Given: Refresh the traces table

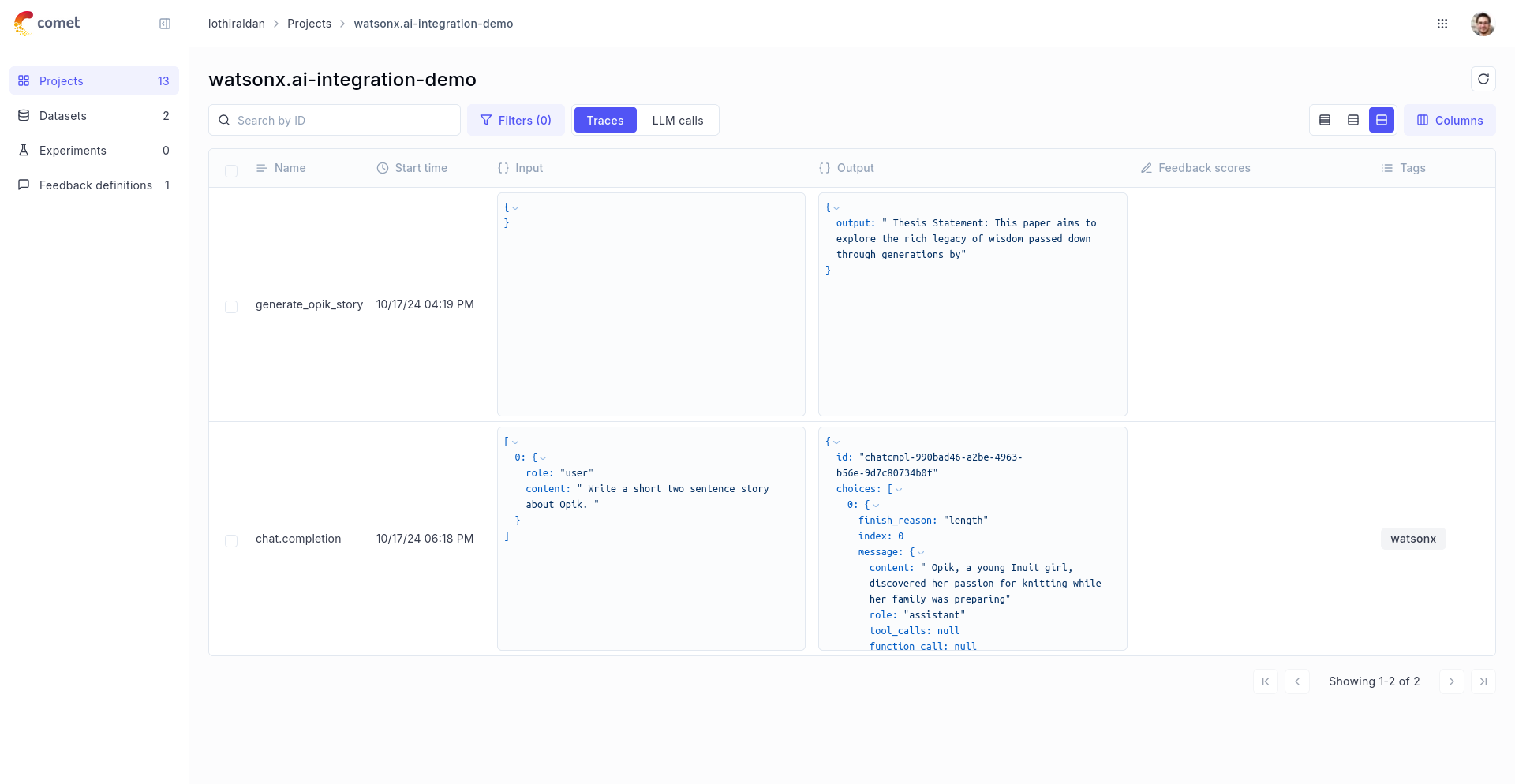Looking at the screenshot, I should pyautogui.click(x=1483, y=79).
